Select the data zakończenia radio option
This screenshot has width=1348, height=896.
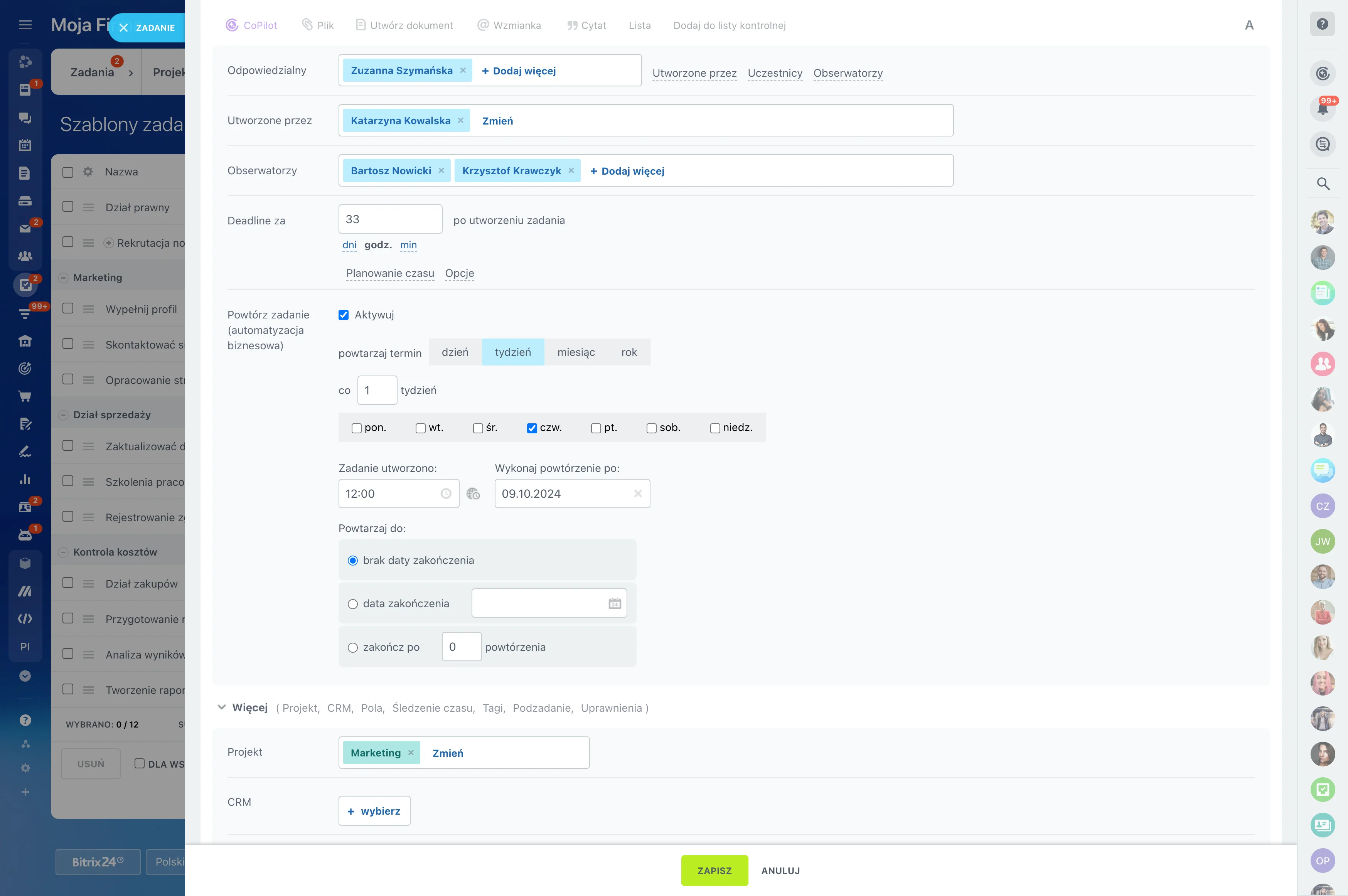pyautogui.click(x=352, y=603)
